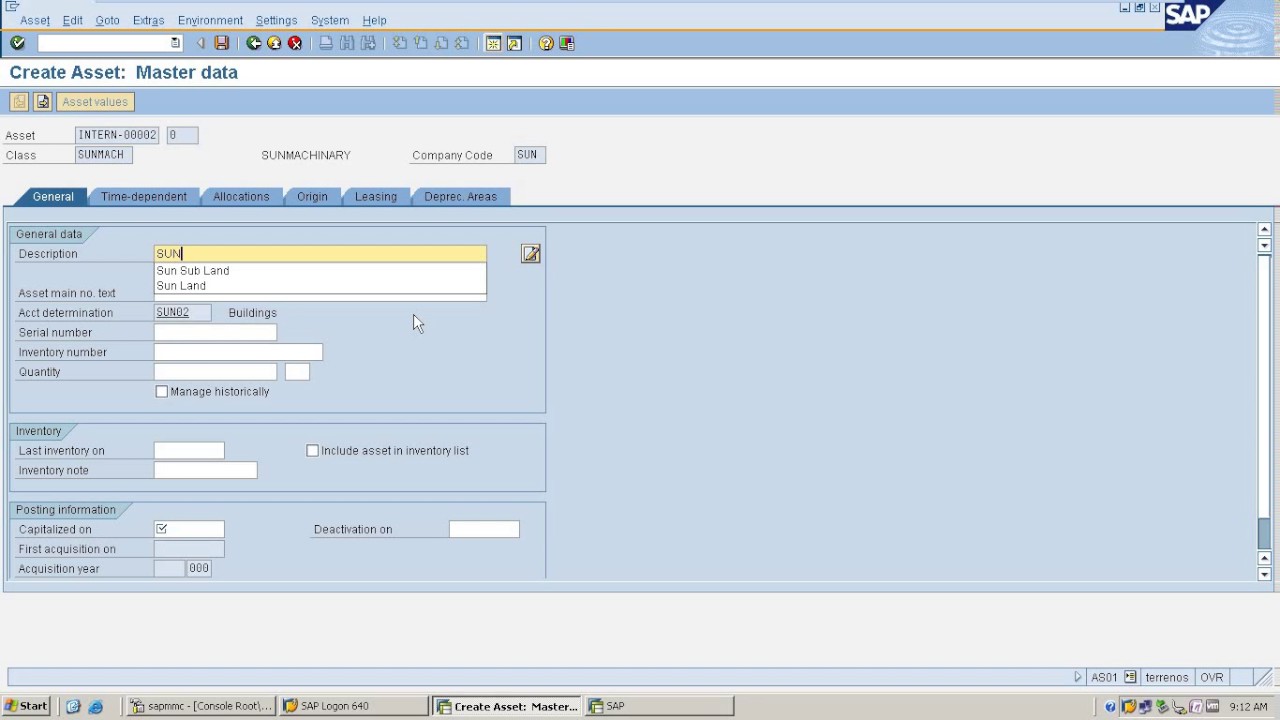Click the Find Next binoculars icon
Image resolution: width=1280 pixels, height=720 pixels.
368,43
